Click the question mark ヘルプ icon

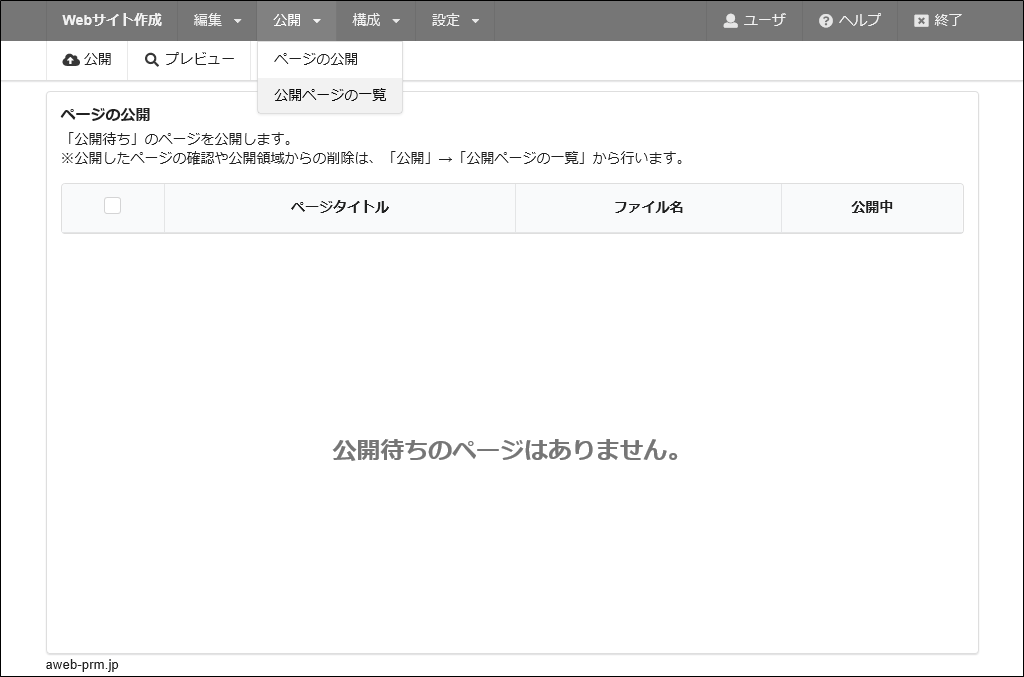coord(825,20)
